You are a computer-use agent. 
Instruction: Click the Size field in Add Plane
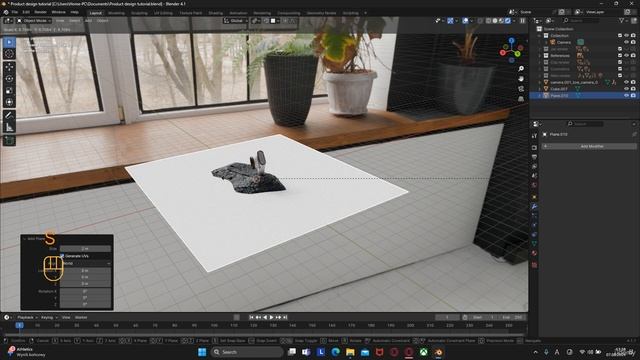coord(85,249)
